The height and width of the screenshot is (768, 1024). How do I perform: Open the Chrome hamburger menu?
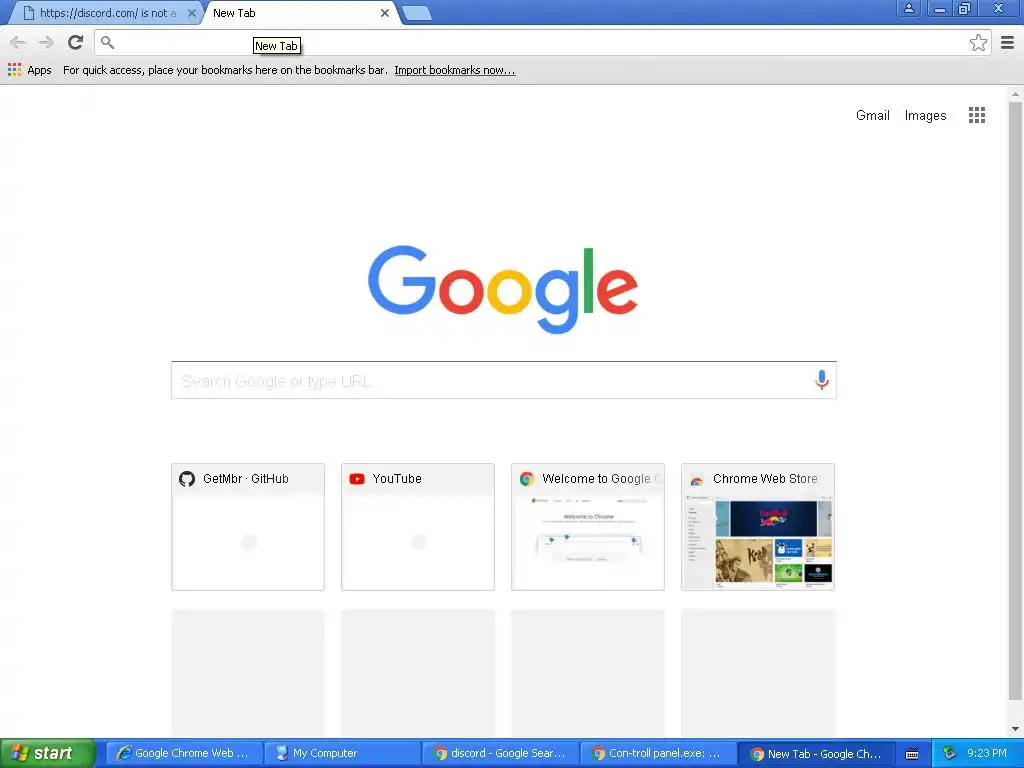pyautogui.click(x=1008, y=42)
